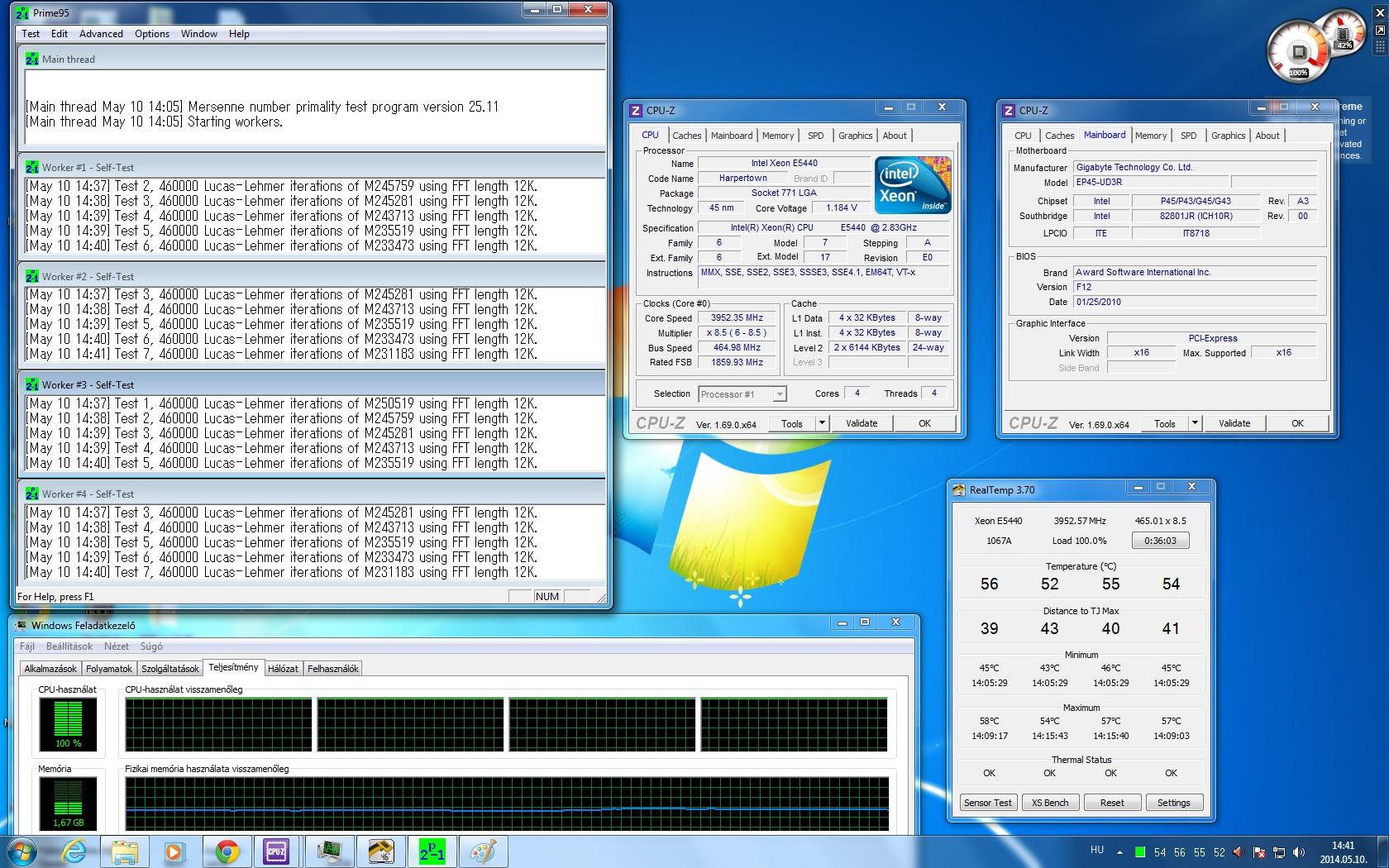Open the Processor #1 selection combo box
The width and height of the screenshot is (1389, 868).
(x=742, y=394)
